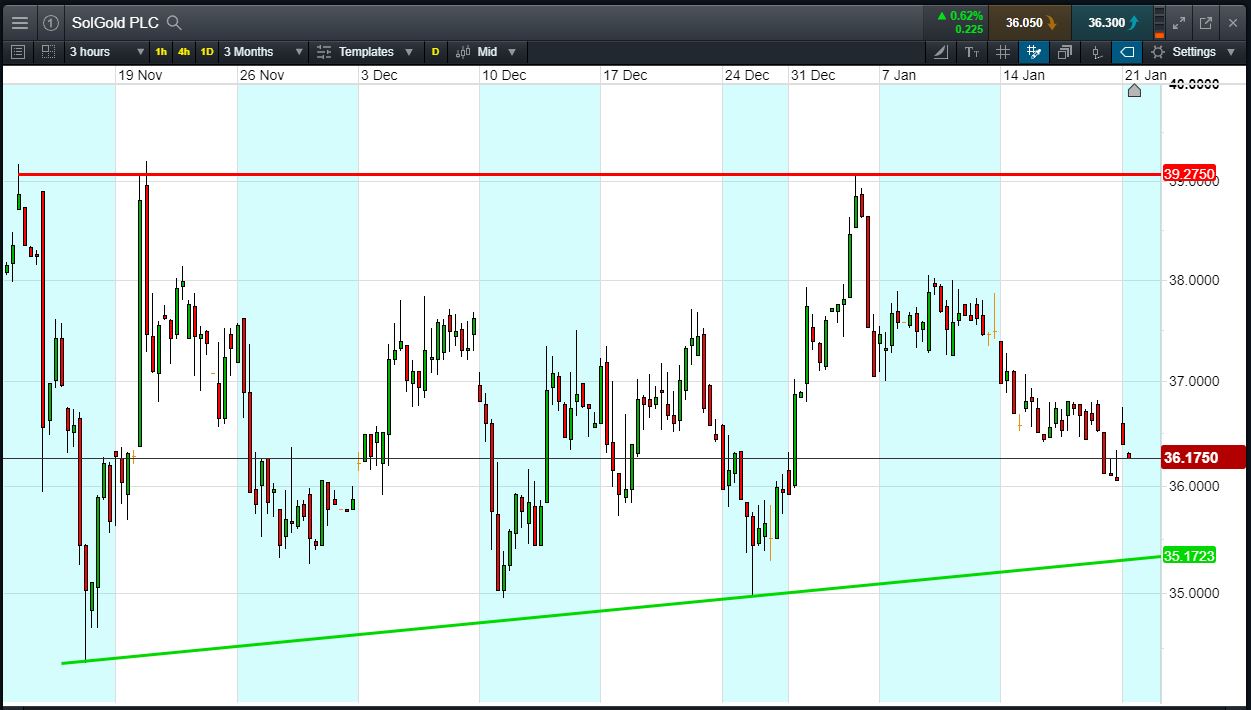Expand the 3 Months range dropdown

(262, 51)
